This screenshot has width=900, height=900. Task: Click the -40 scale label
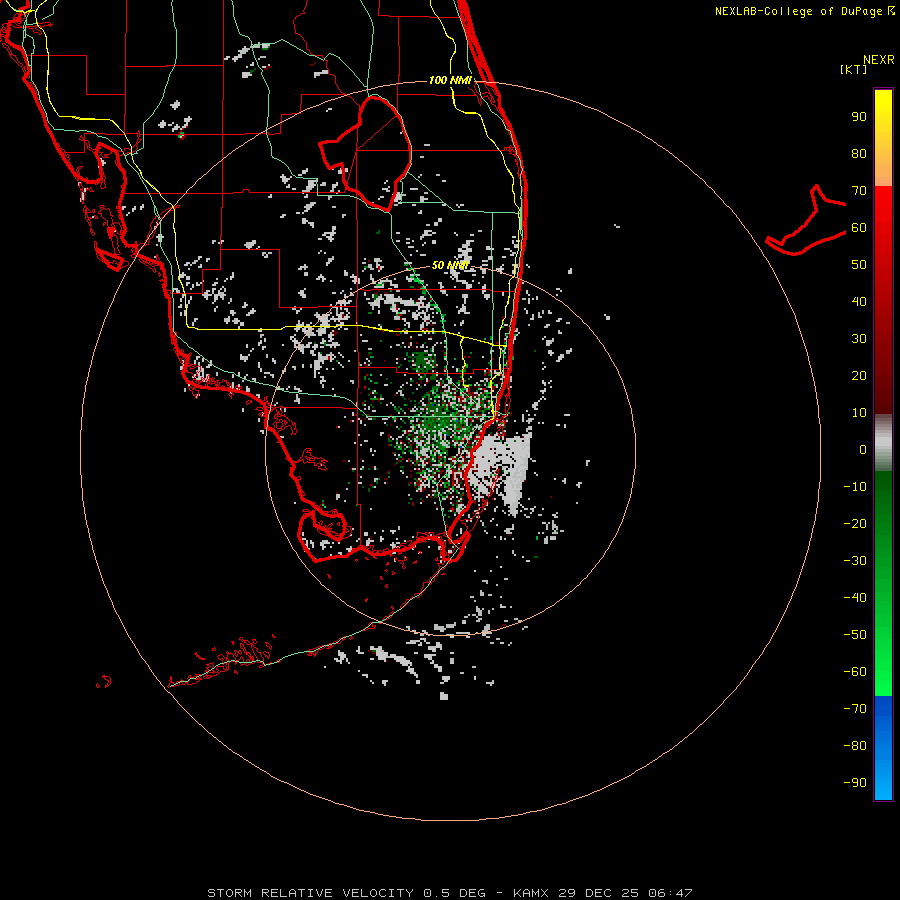click(855, 598)
